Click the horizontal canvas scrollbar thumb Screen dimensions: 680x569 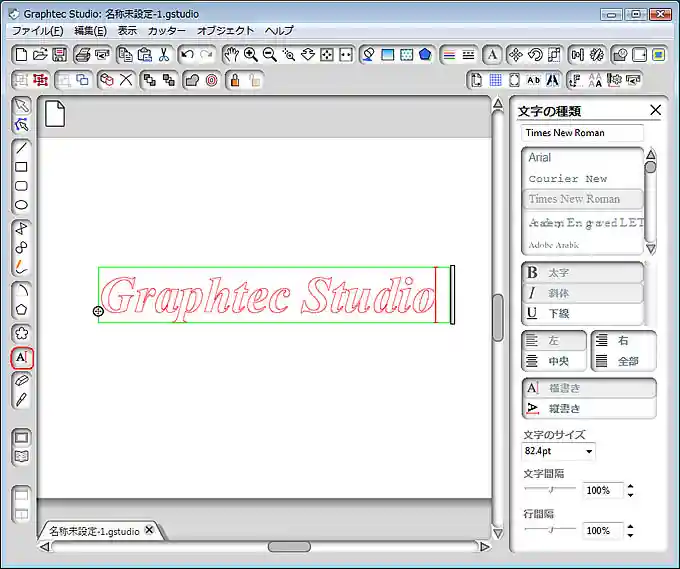289,546
